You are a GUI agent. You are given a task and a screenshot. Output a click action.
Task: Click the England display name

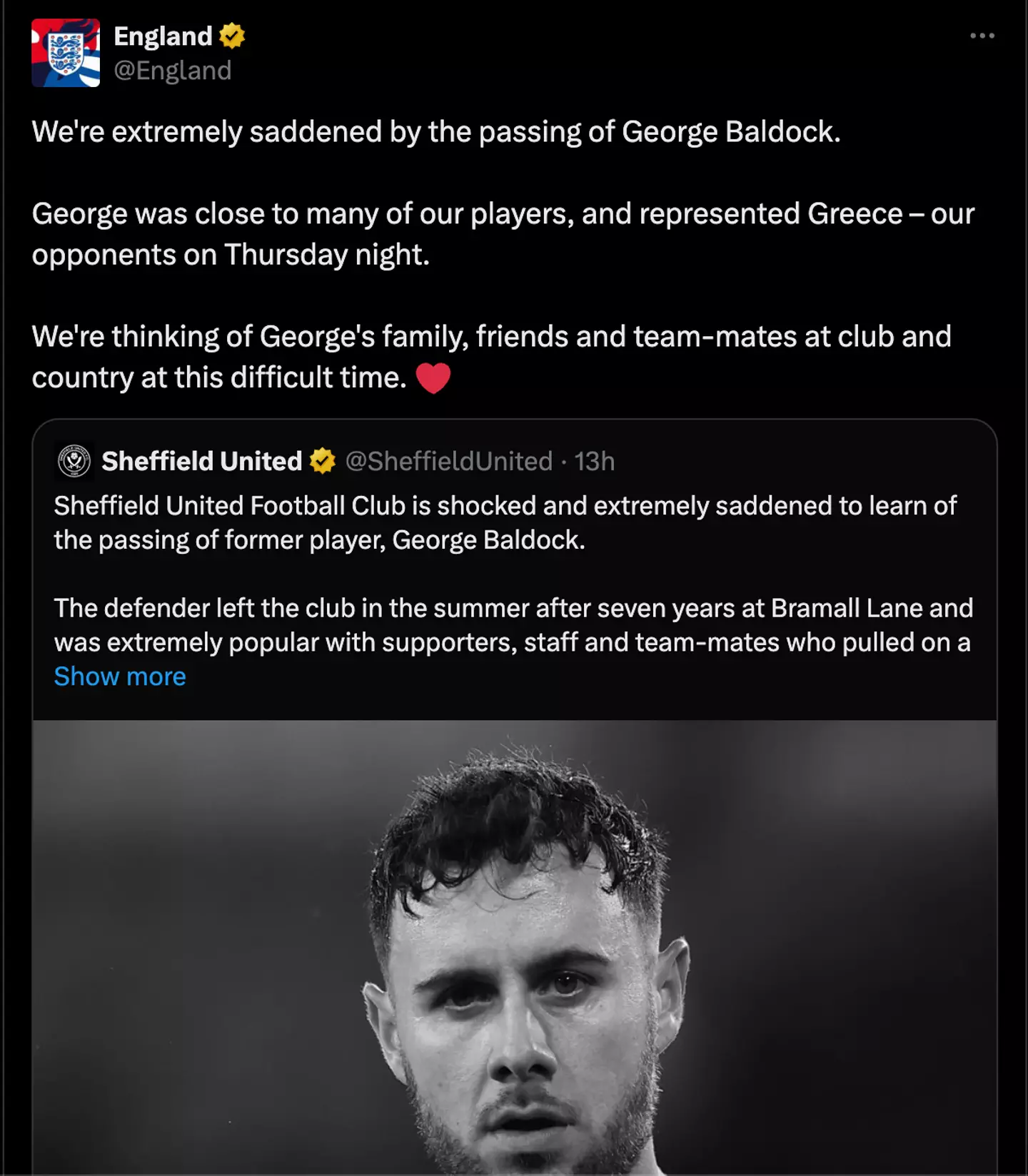click(x=163, y=36)
